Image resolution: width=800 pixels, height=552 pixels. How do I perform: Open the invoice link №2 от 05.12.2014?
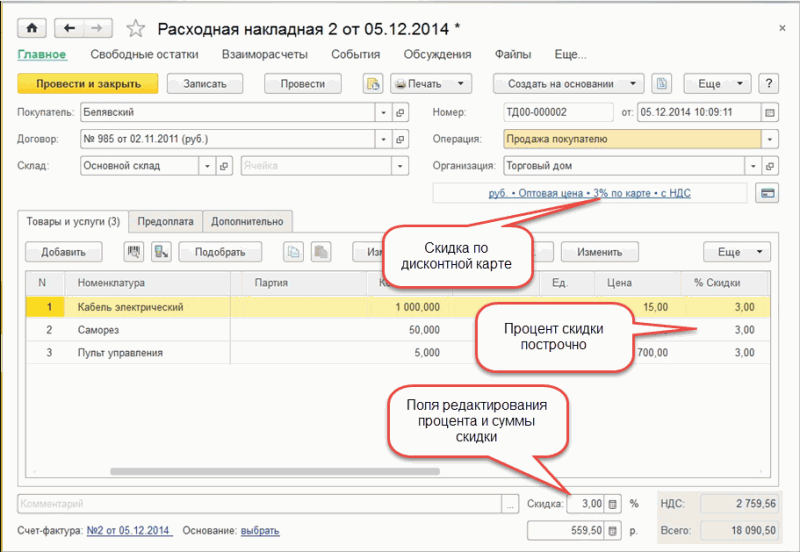pos(128,530)
